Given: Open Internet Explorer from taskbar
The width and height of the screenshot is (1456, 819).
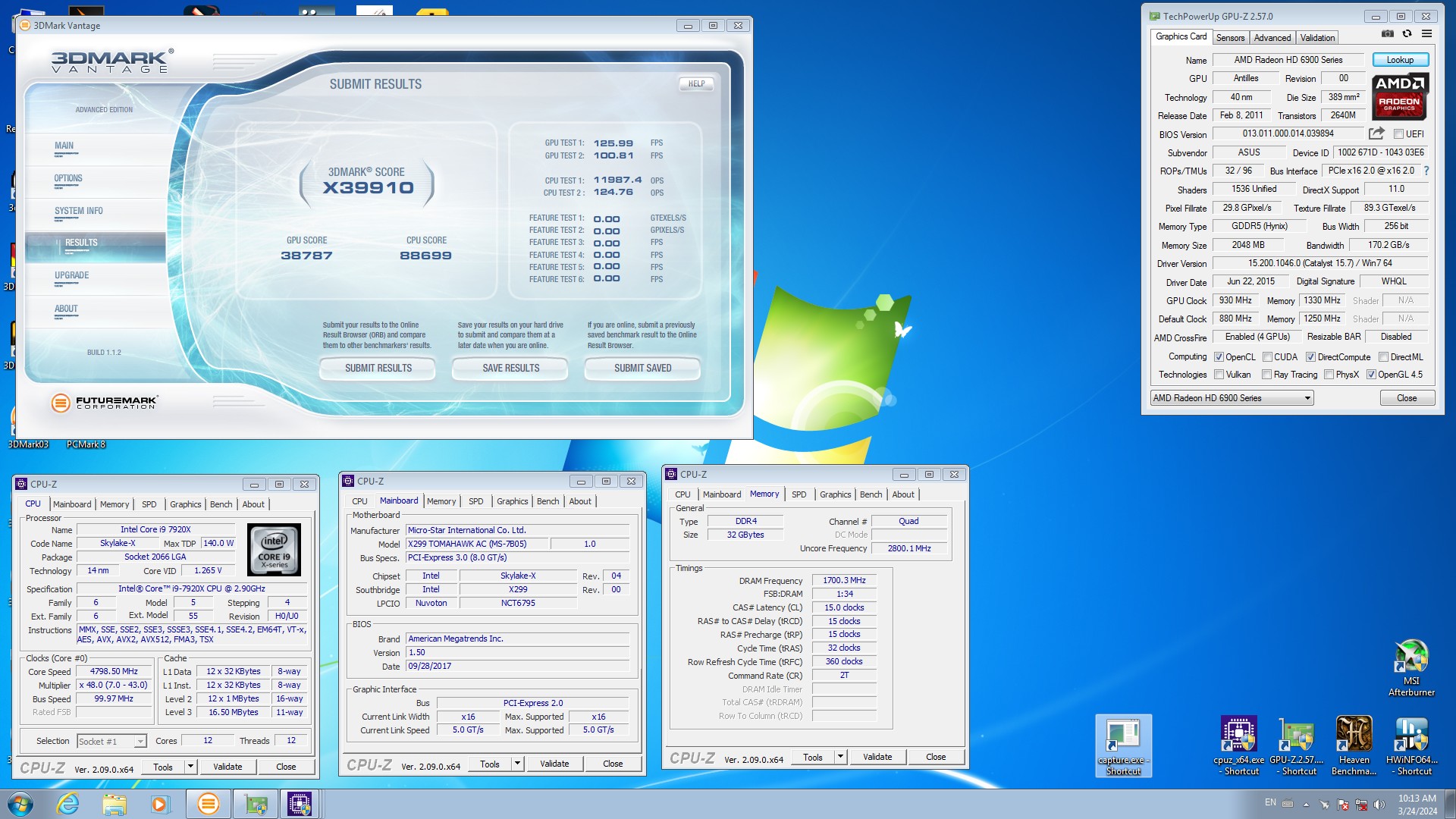Looking at the screenshot, I should (x=68, y=804).
